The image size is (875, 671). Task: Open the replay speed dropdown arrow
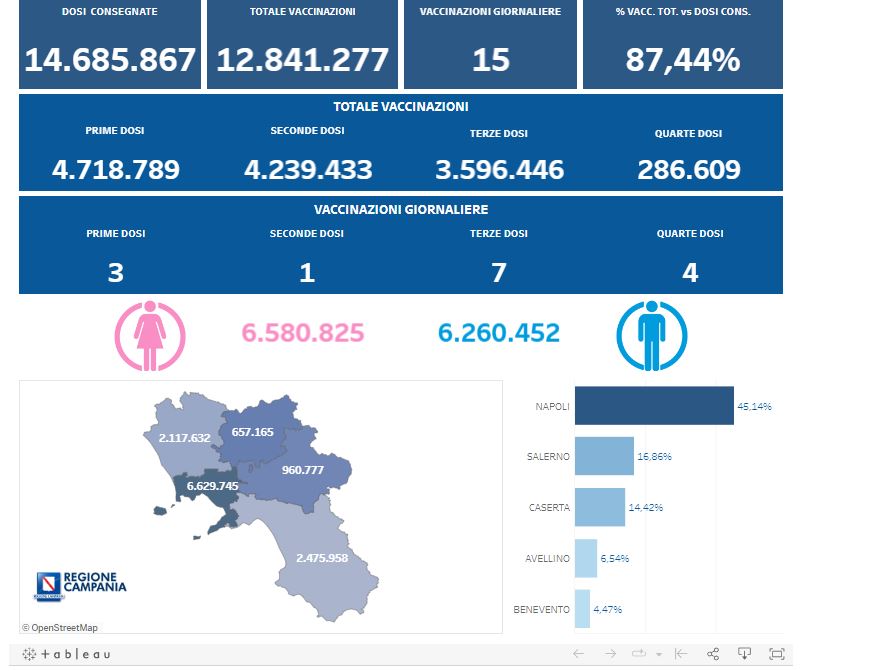pos(659,654)
